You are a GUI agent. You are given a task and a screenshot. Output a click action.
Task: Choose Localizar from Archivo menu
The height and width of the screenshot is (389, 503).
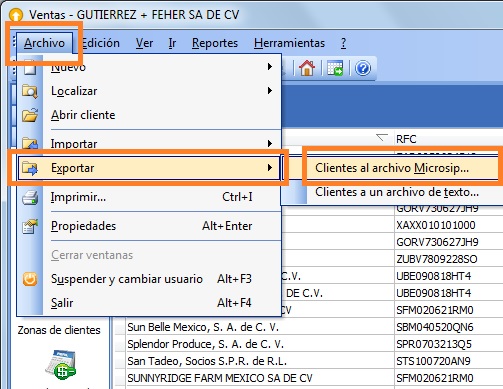(149, 91)
